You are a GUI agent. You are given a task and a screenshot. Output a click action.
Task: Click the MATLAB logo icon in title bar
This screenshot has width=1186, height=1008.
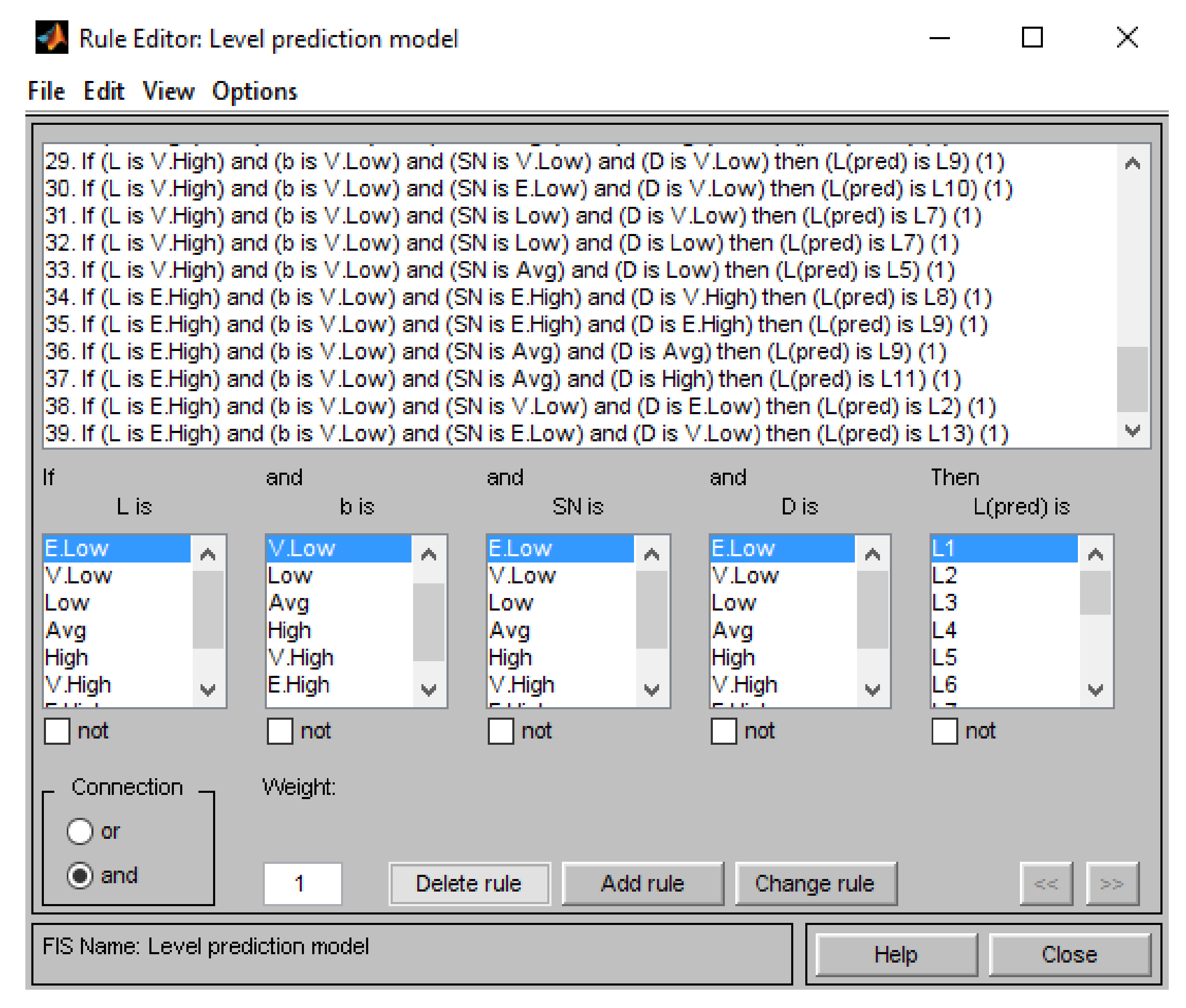pyautogui.click(x=51, y=38)
